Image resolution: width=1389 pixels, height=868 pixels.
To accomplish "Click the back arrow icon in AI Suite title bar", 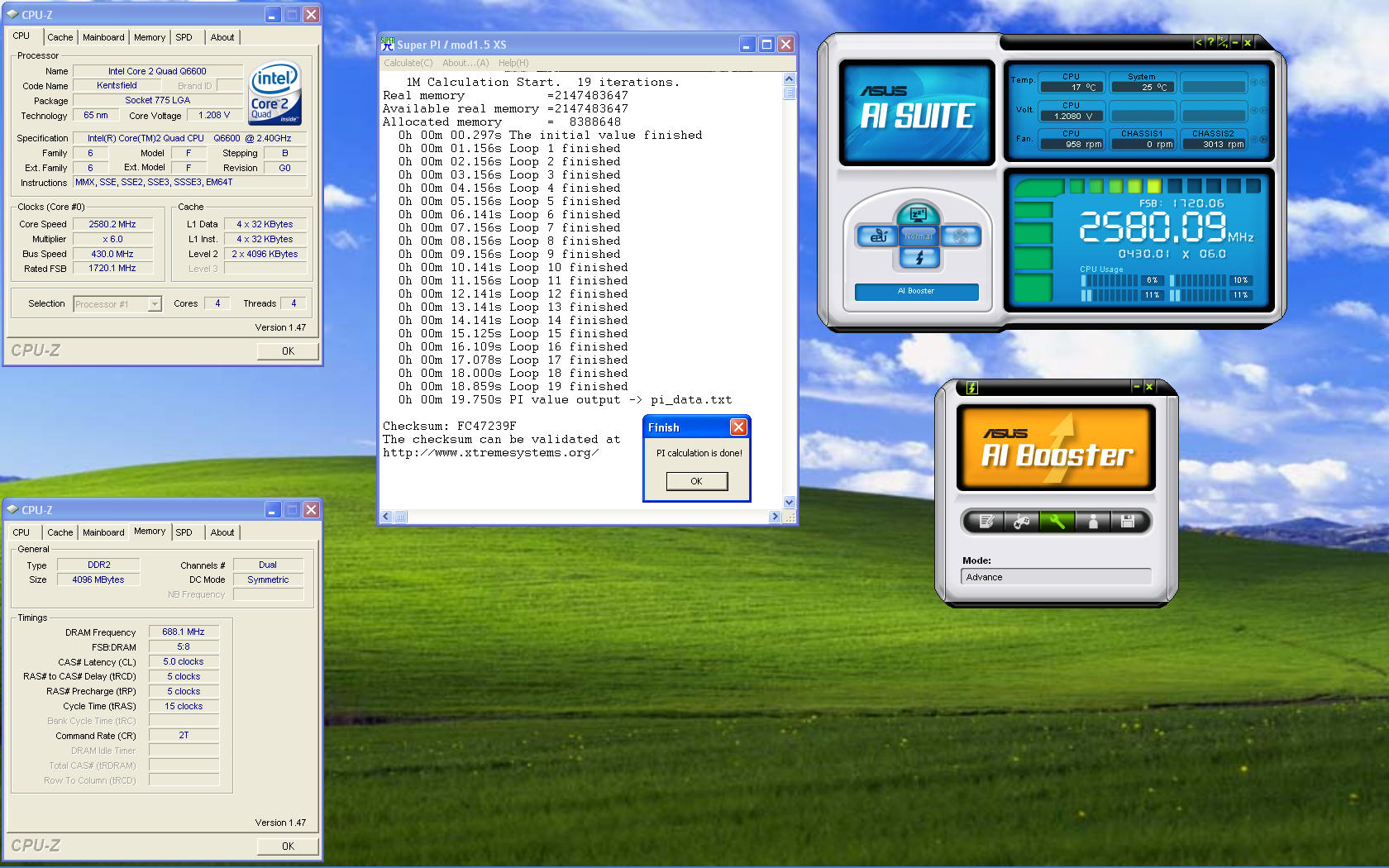I will [x=1199, y=42].
